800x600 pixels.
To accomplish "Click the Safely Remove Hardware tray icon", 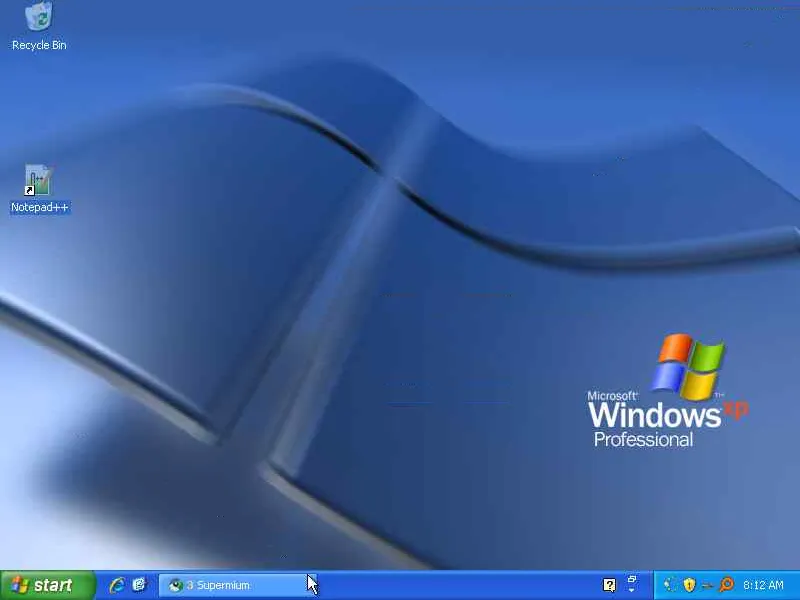I will pyautogui.click(x=707, y=585).
